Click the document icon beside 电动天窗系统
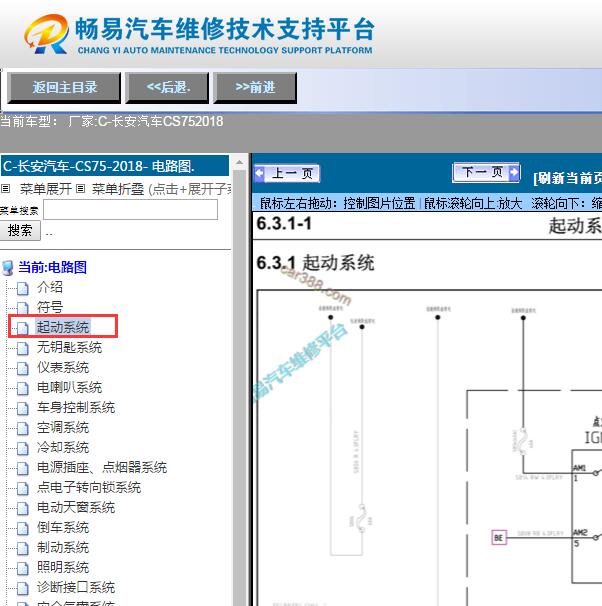602x606 pixels. pyautogui.click(x=23, y=509)
